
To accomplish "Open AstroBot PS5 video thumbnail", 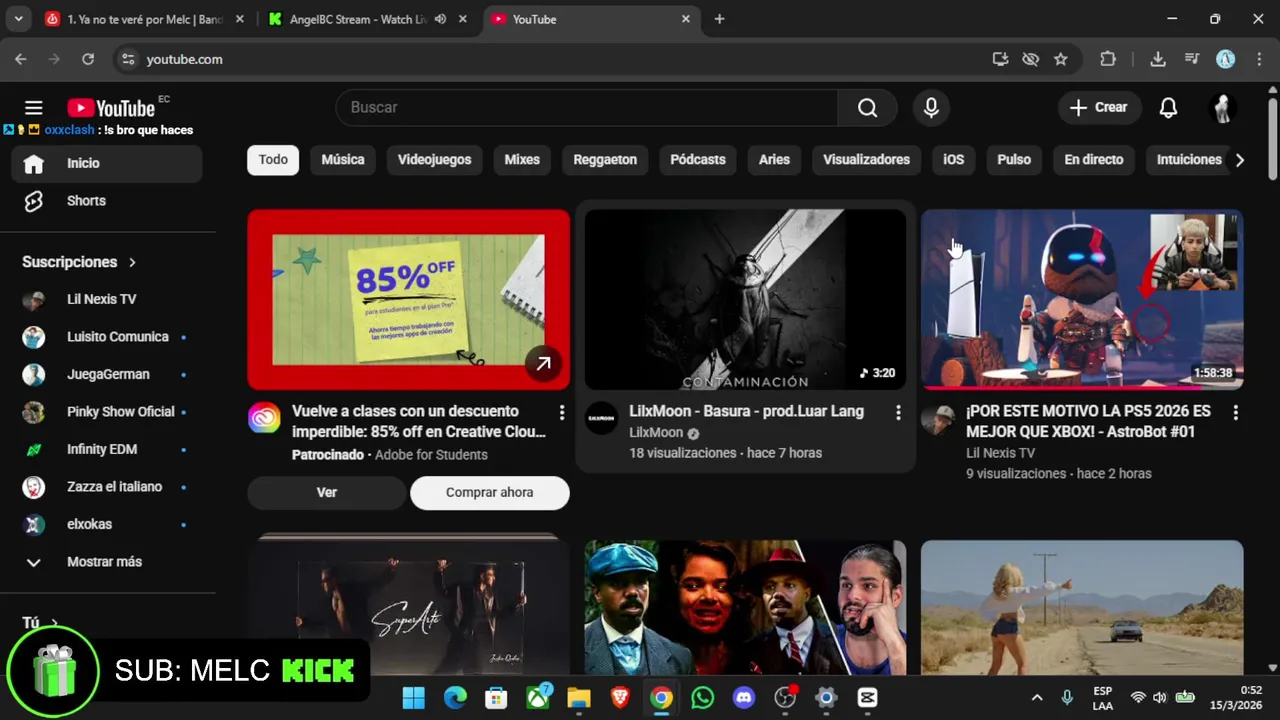I will (1082, 299).
